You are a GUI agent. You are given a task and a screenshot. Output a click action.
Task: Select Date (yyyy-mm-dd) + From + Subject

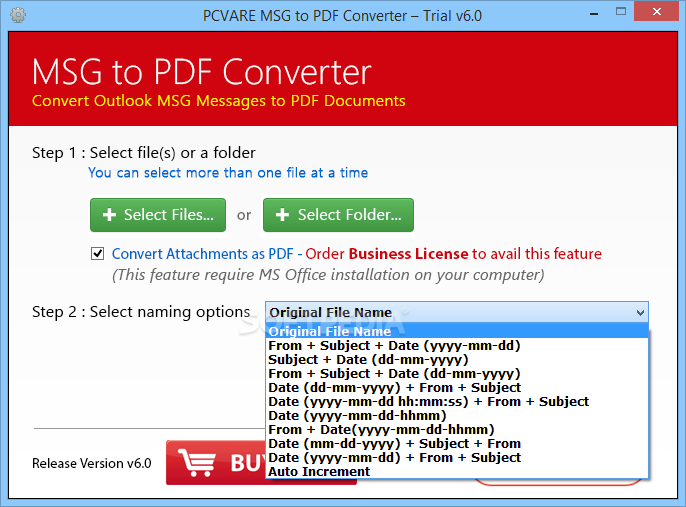(x=457, y=458)
